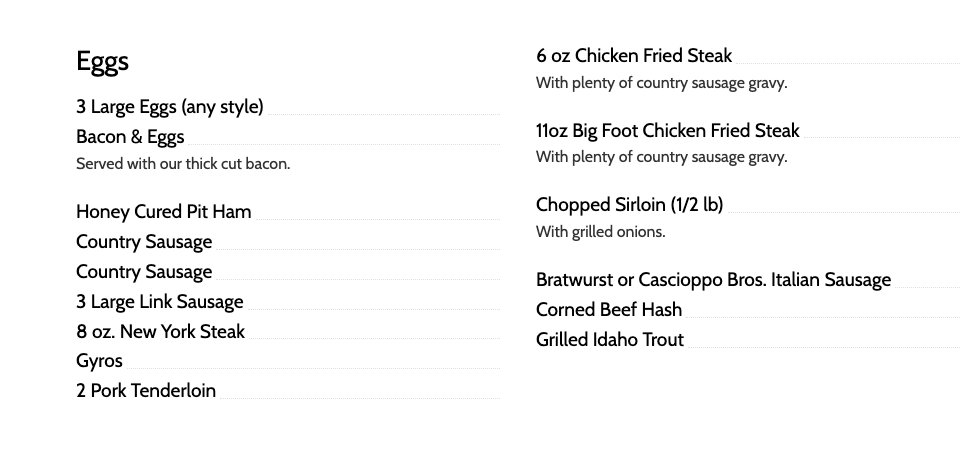
Task: Select 2 Pork Tenderloin
Action: pyautogui.click(x=146, y=391)
